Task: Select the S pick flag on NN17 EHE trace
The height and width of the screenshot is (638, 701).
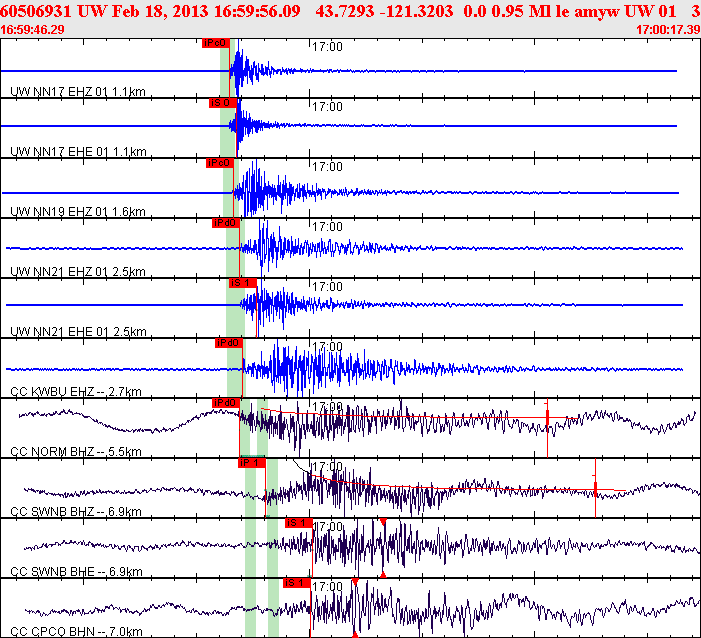Action: [221, 103]
